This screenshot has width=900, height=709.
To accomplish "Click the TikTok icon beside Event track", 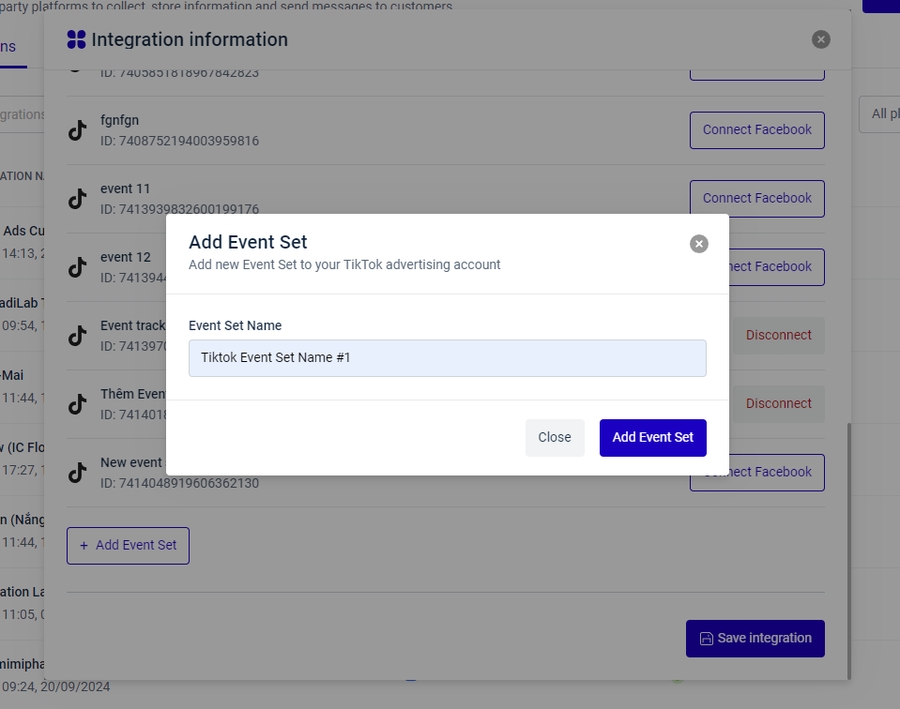I will coord(77,336).
